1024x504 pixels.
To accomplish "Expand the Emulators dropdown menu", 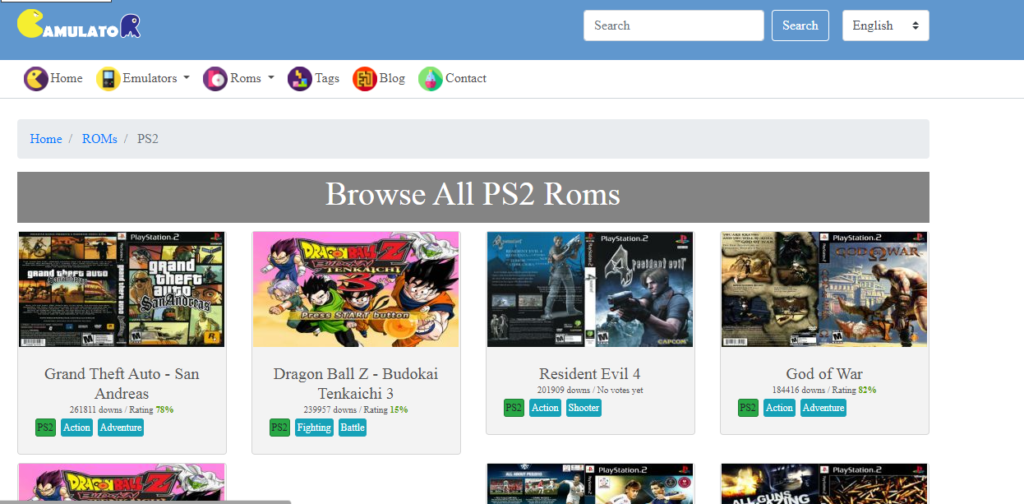I will click(x=156, y=78).
